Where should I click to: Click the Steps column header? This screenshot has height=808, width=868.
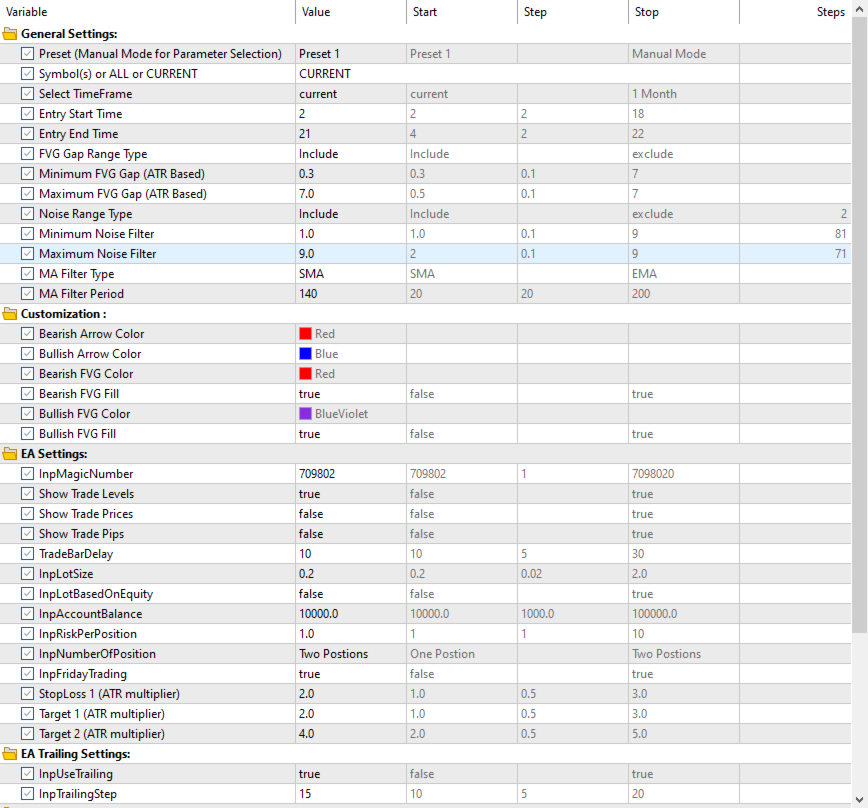click(x=795, y=12)
